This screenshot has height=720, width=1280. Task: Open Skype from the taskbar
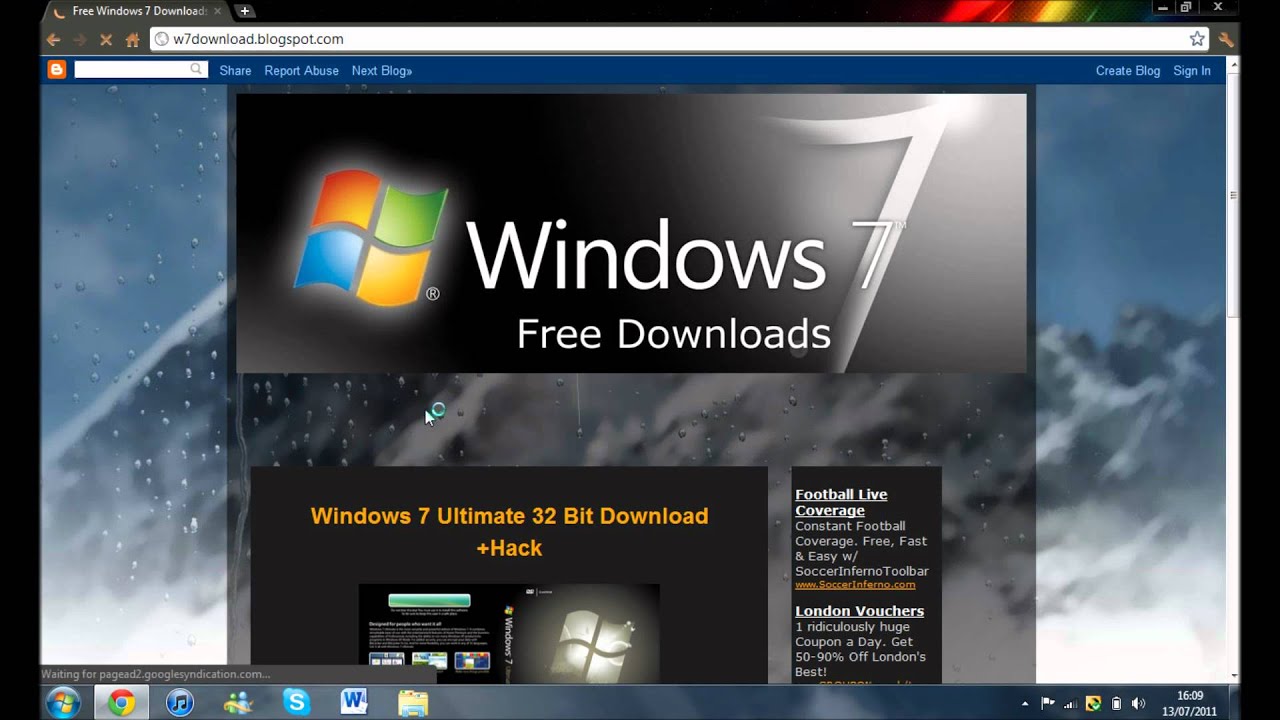coord(296,702)
